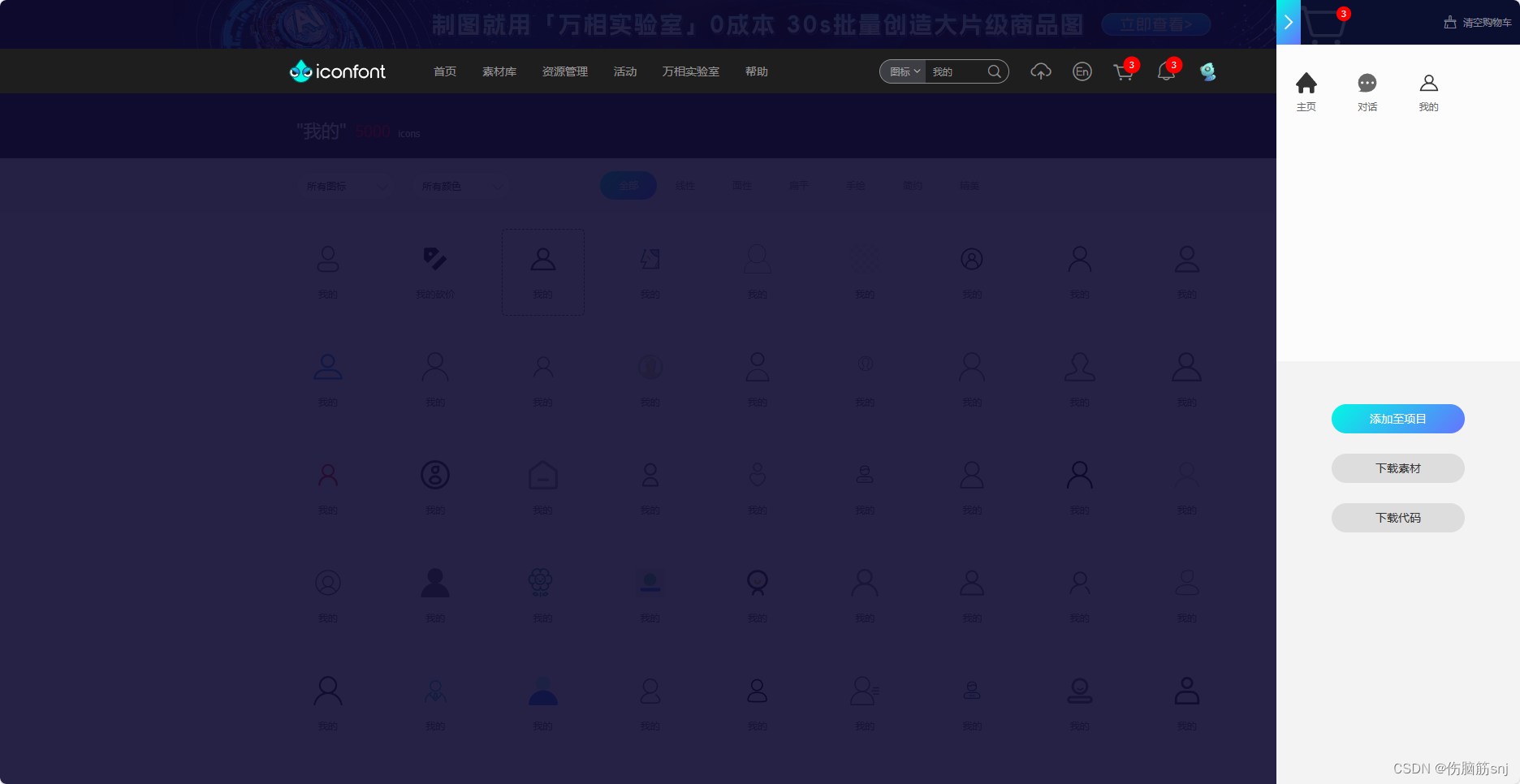Screen dimensions: 1520x784
Task: Click the 添加至项目 button
Action: click(1397, 419)
